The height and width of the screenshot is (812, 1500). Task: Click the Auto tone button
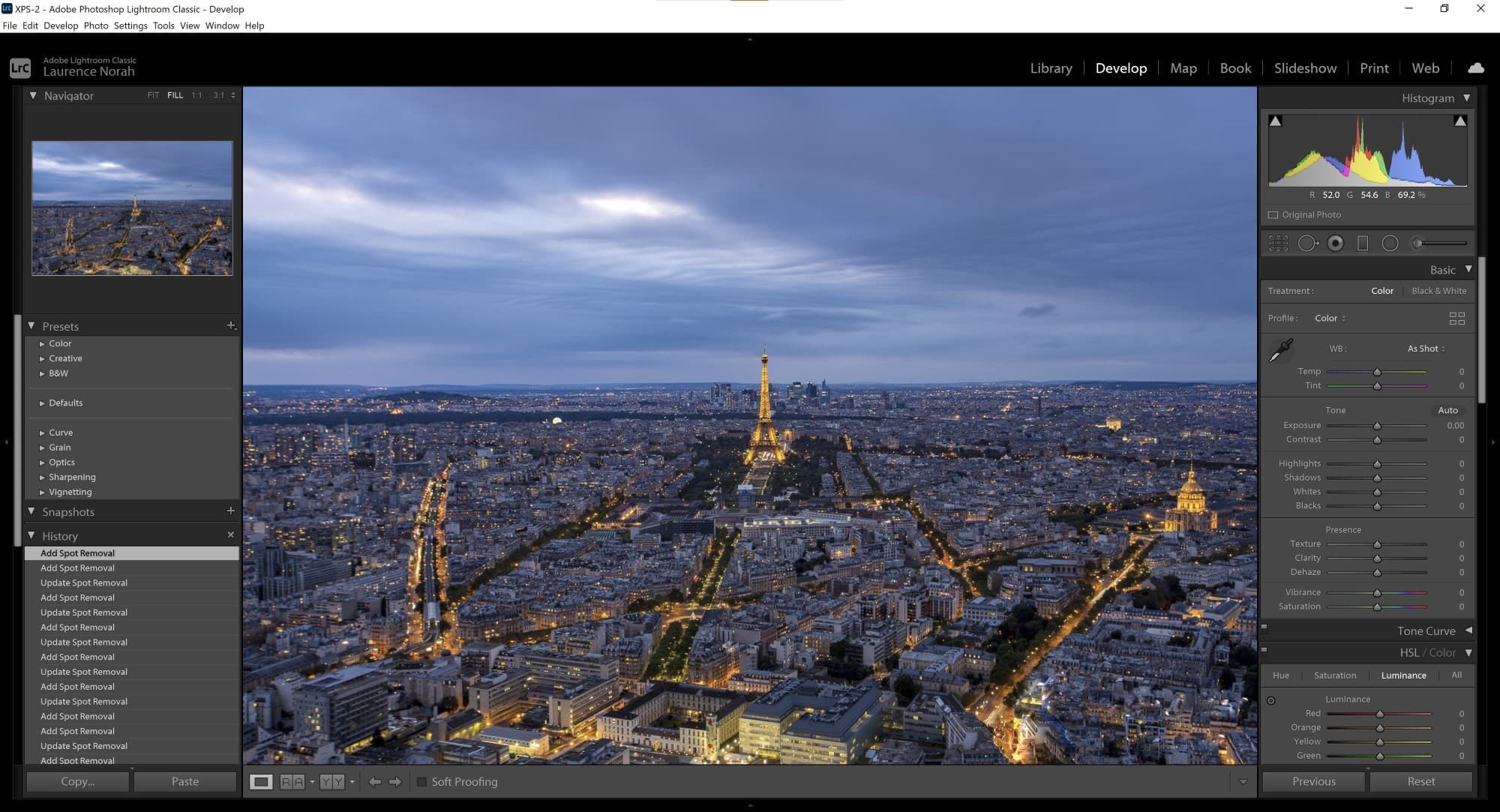click(x=1447, y=410)
